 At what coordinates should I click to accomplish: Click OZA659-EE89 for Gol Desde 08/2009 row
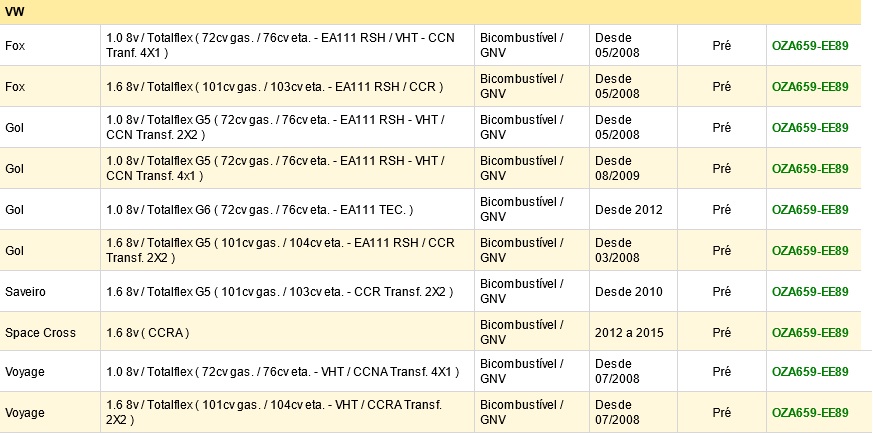click(810, 169)
